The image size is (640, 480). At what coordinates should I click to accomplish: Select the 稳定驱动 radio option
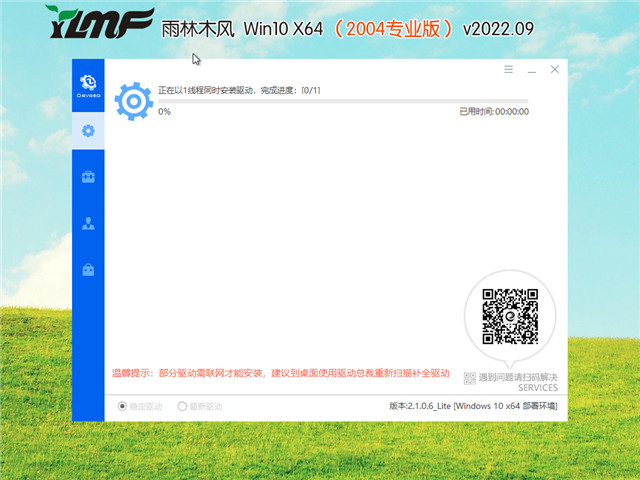140,406
